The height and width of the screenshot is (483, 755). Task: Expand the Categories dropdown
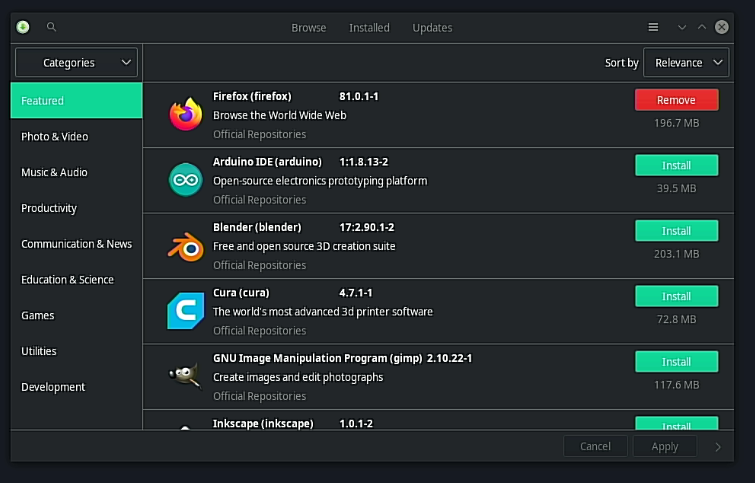(76, 63)
